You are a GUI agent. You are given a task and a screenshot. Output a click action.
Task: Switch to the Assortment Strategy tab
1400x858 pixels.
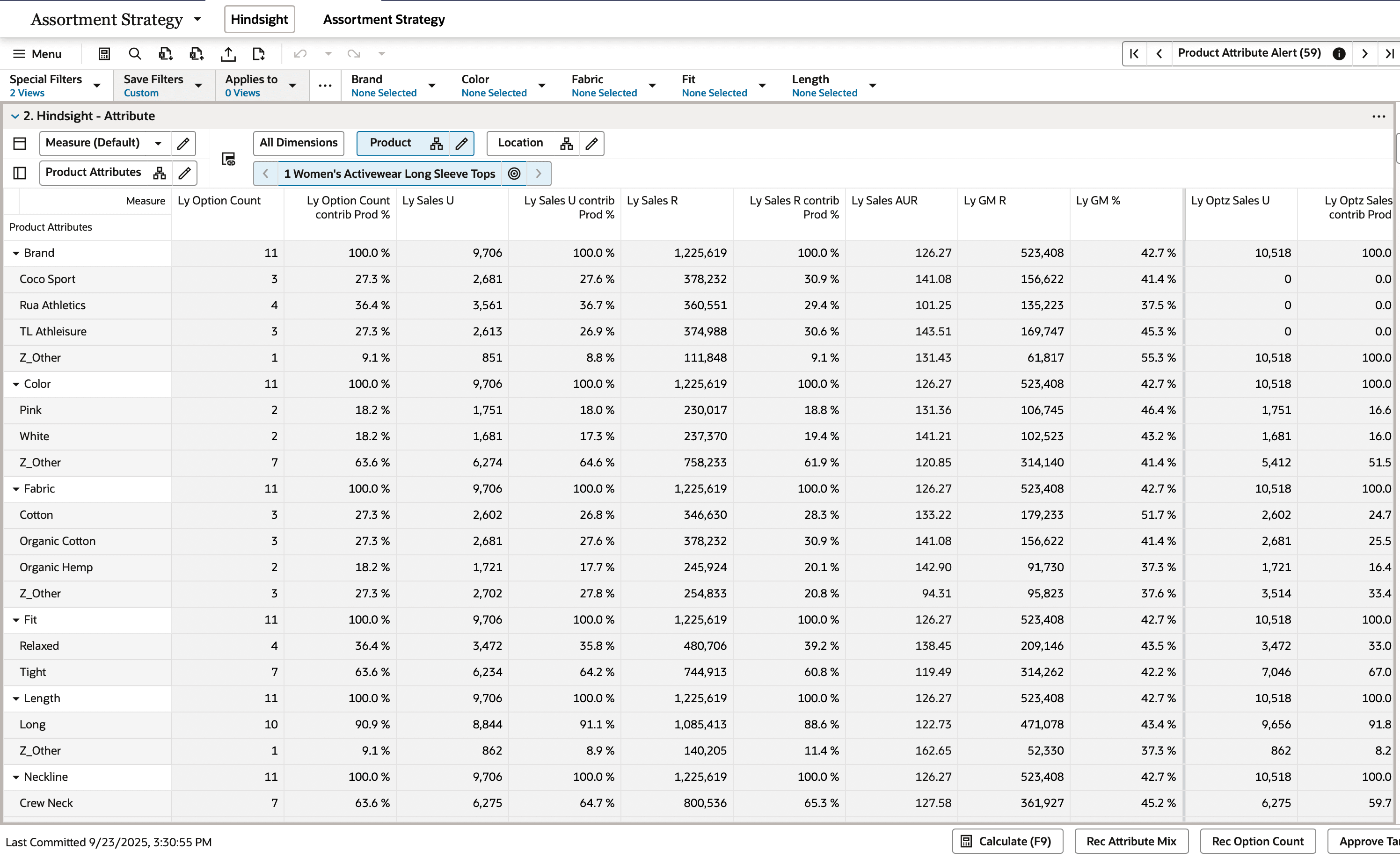click(384, 19)
